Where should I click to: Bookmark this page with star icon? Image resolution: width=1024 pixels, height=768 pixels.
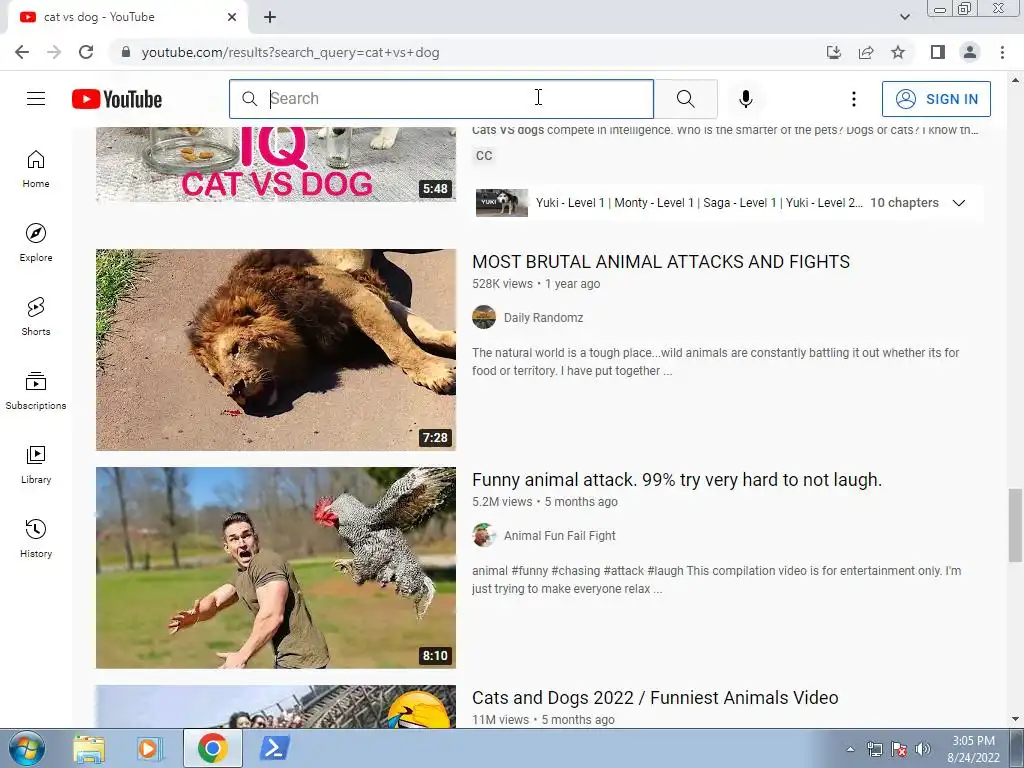pyautogui.click(x=898, y=52)
